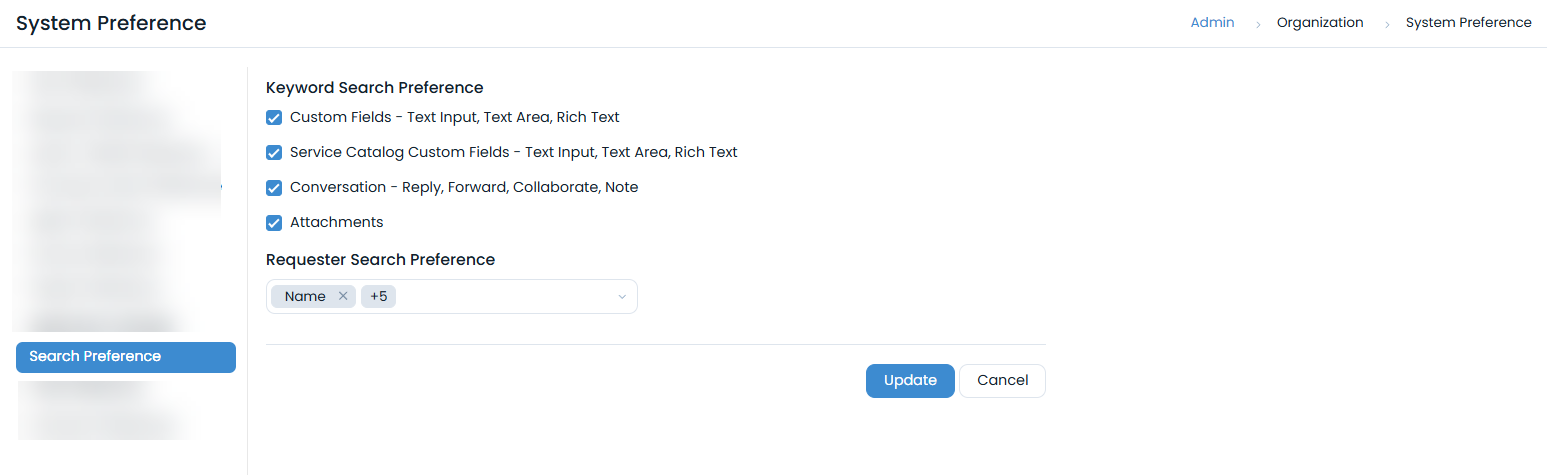Open the Organization breadcrumb
This screenshot has width=1547, height=475.
click(1320, 23)
